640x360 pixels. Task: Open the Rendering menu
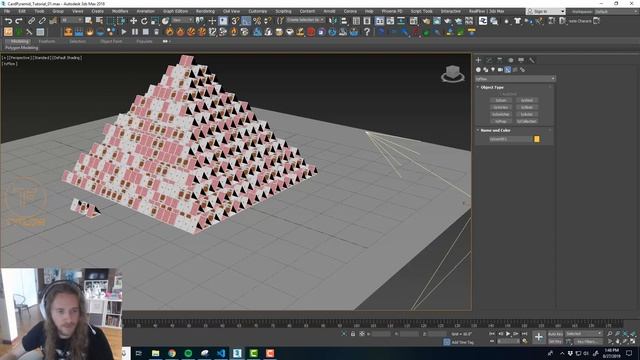click(x=205, y=11)
